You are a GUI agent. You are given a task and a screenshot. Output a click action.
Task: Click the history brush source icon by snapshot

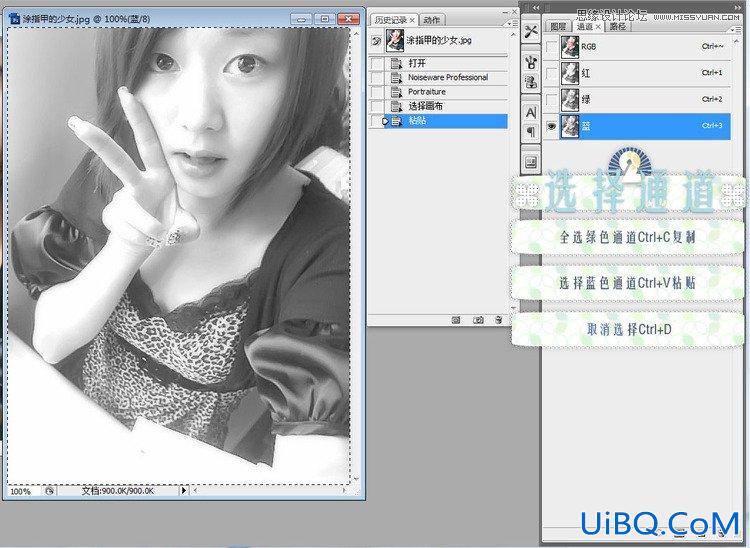point(376,41)
